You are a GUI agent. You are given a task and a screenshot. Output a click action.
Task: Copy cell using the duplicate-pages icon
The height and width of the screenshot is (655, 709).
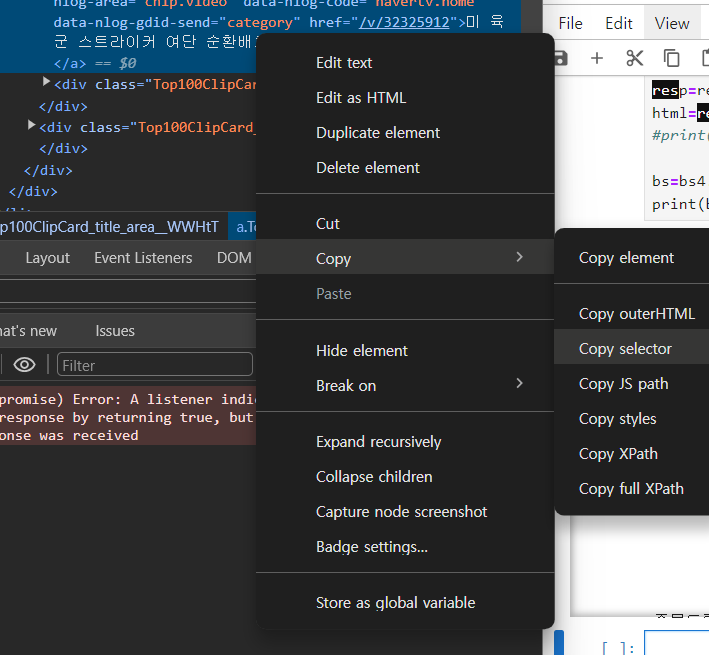[x=671, y=58]
